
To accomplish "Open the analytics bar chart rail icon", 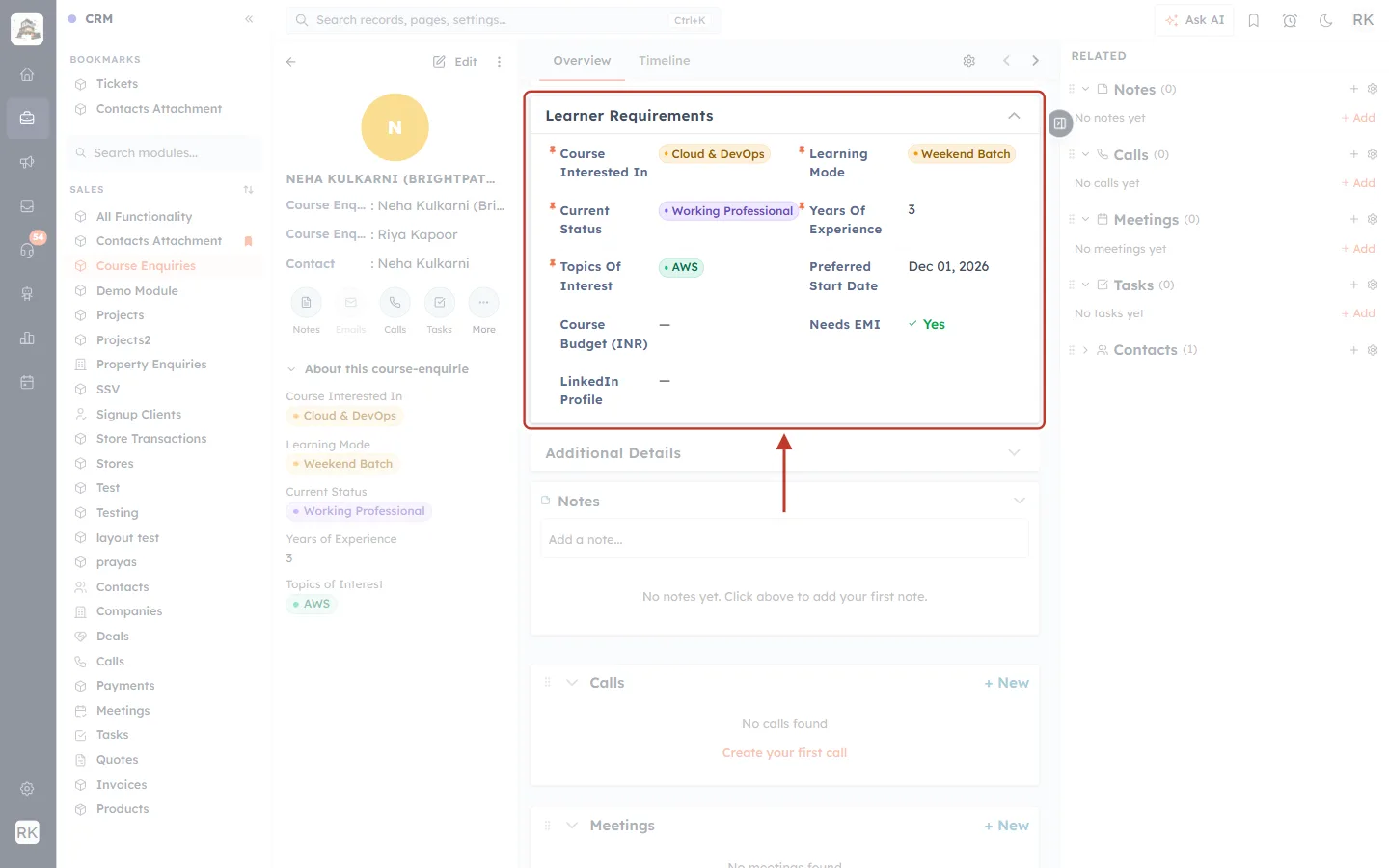I will (x=27, y=339).
